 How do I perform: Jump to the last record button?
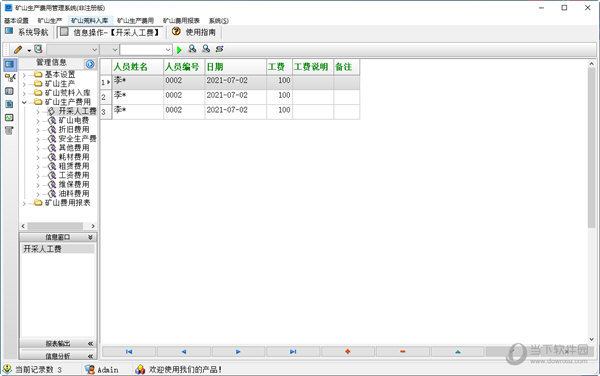coord(293,352)
